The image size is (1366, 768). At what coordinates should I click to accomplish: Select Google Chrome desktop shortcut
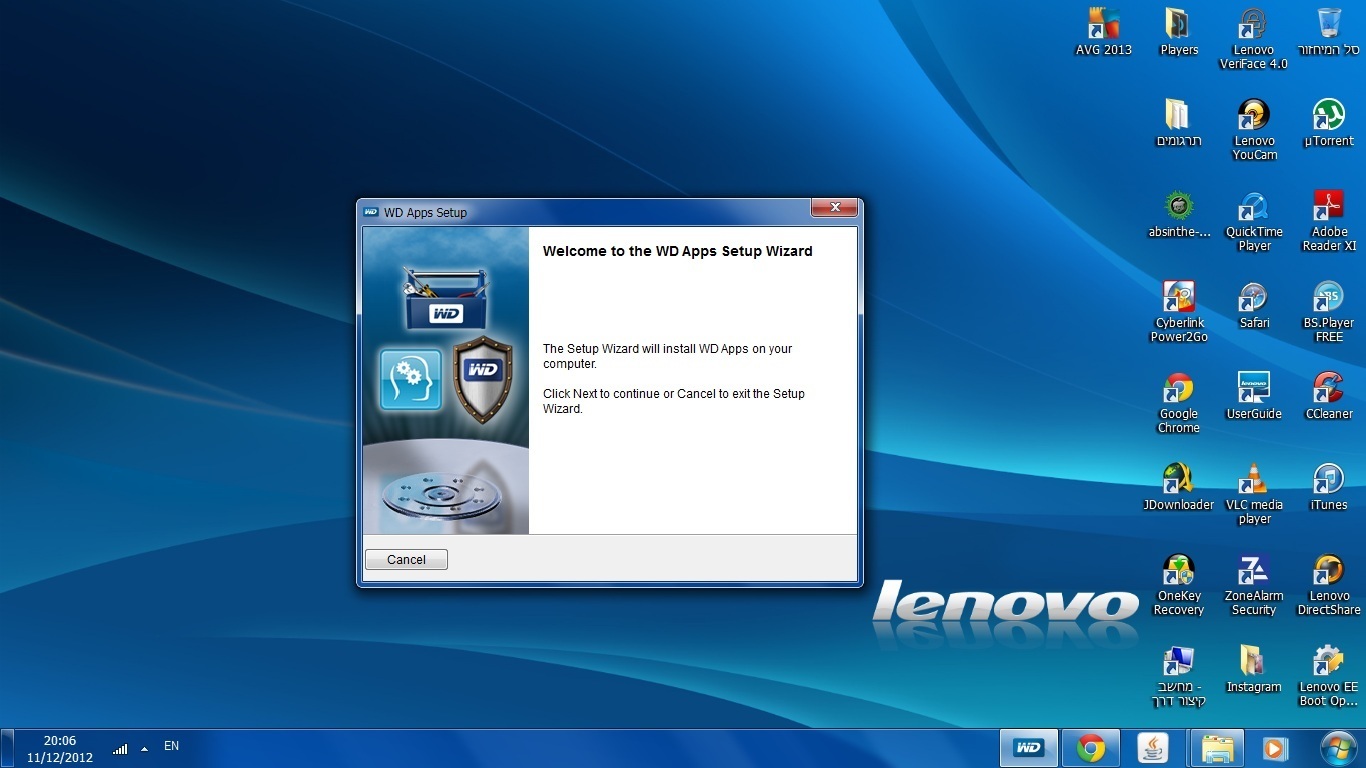coord(1179,403)
